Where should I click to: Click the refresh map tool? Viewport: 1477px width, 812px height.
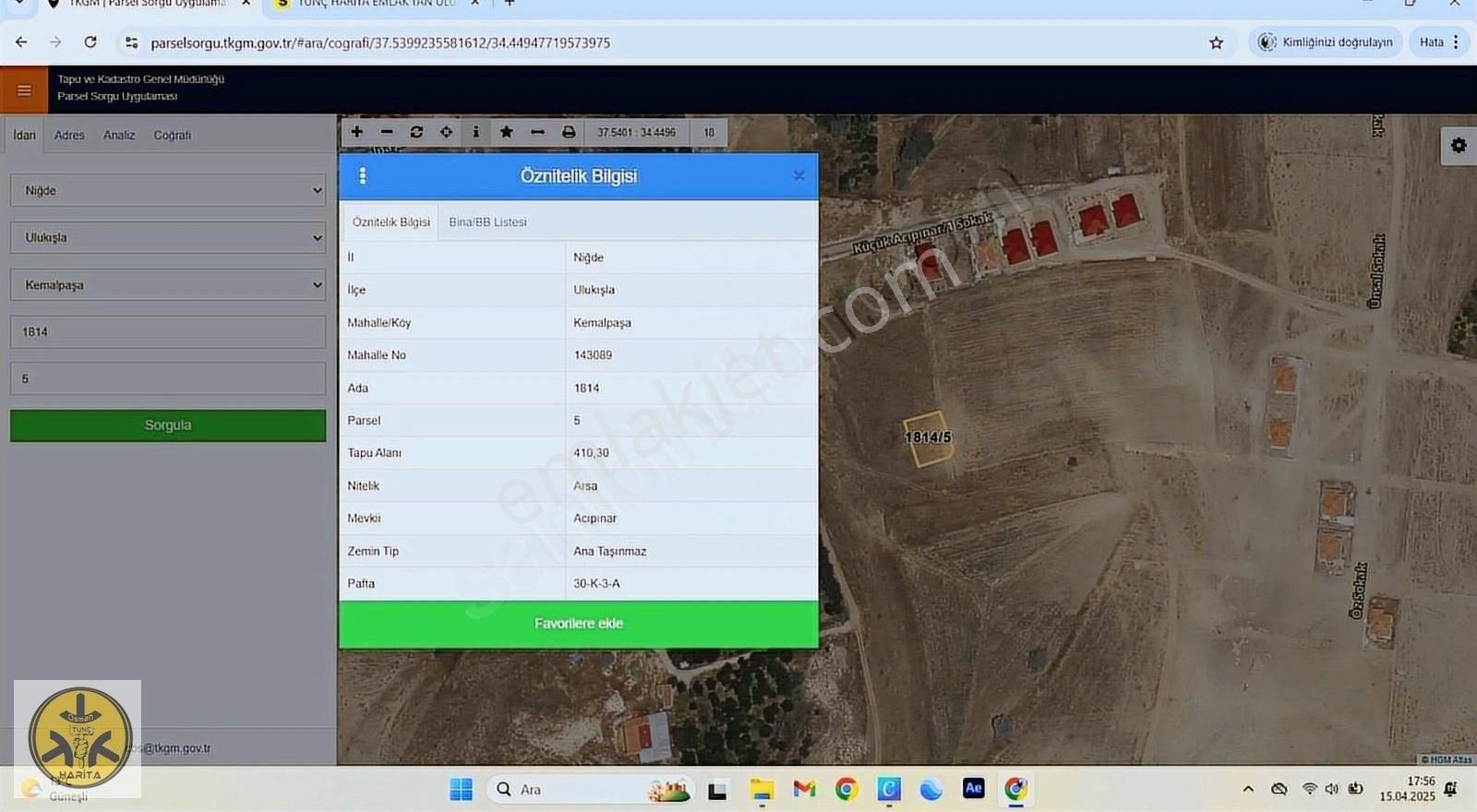coord(416,132)
